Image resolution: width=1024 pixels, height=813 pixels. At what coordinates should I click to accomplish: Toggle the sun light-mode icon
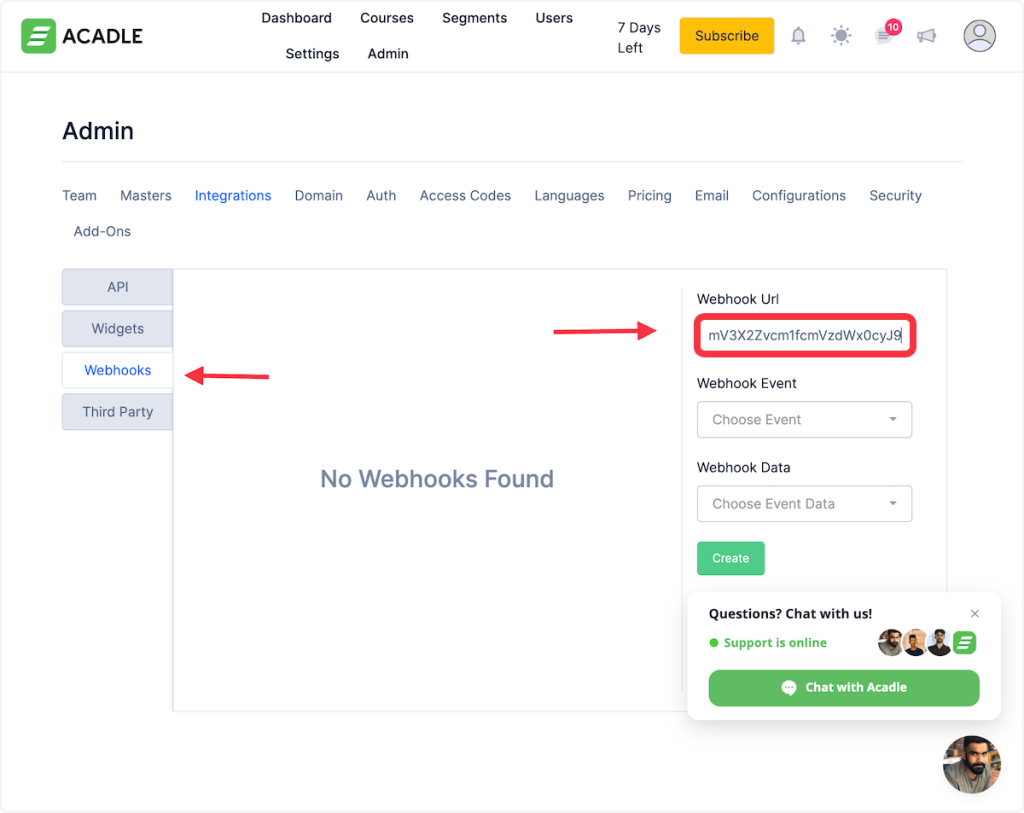click(x=841, y=36)
